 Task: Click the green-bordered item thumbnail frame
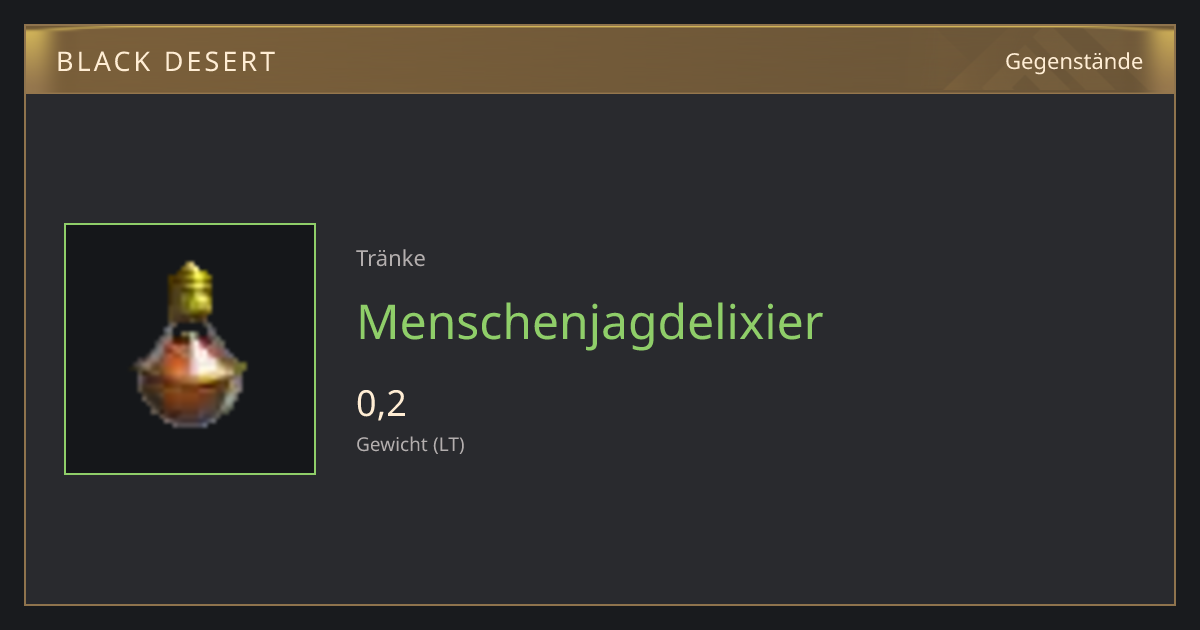(x=190, y=349)
